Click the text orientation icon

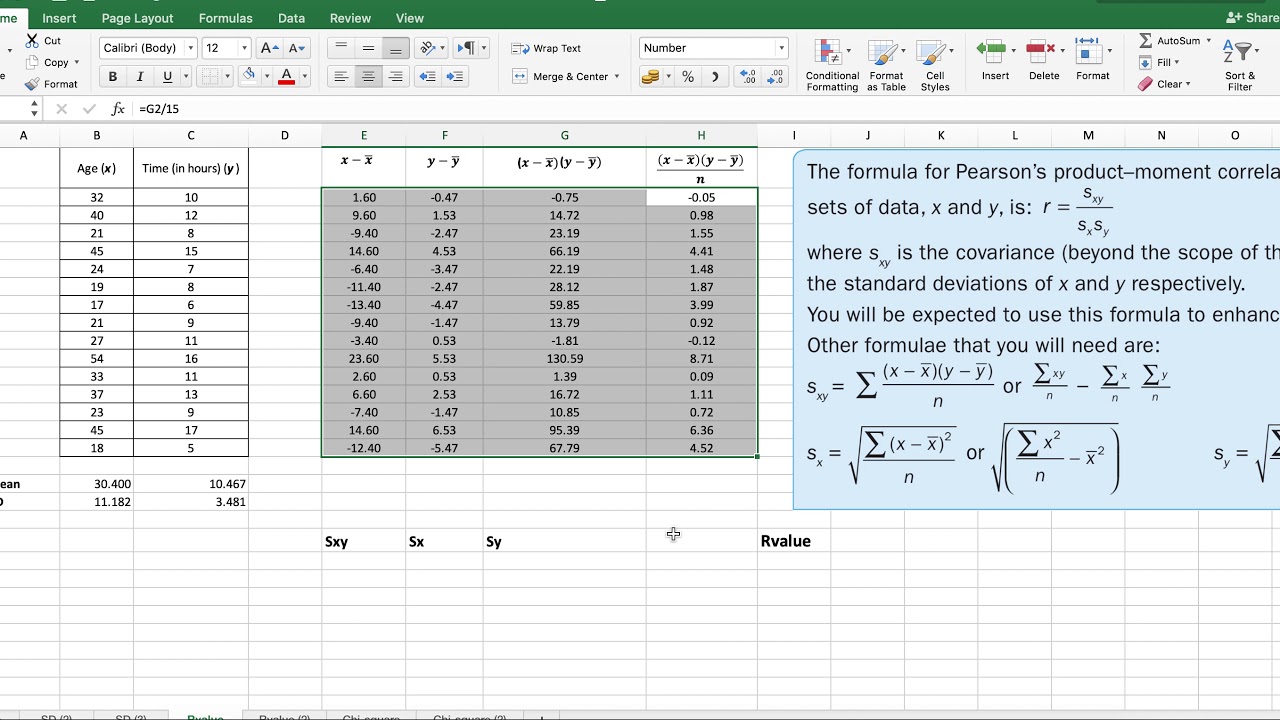[428, 48]
